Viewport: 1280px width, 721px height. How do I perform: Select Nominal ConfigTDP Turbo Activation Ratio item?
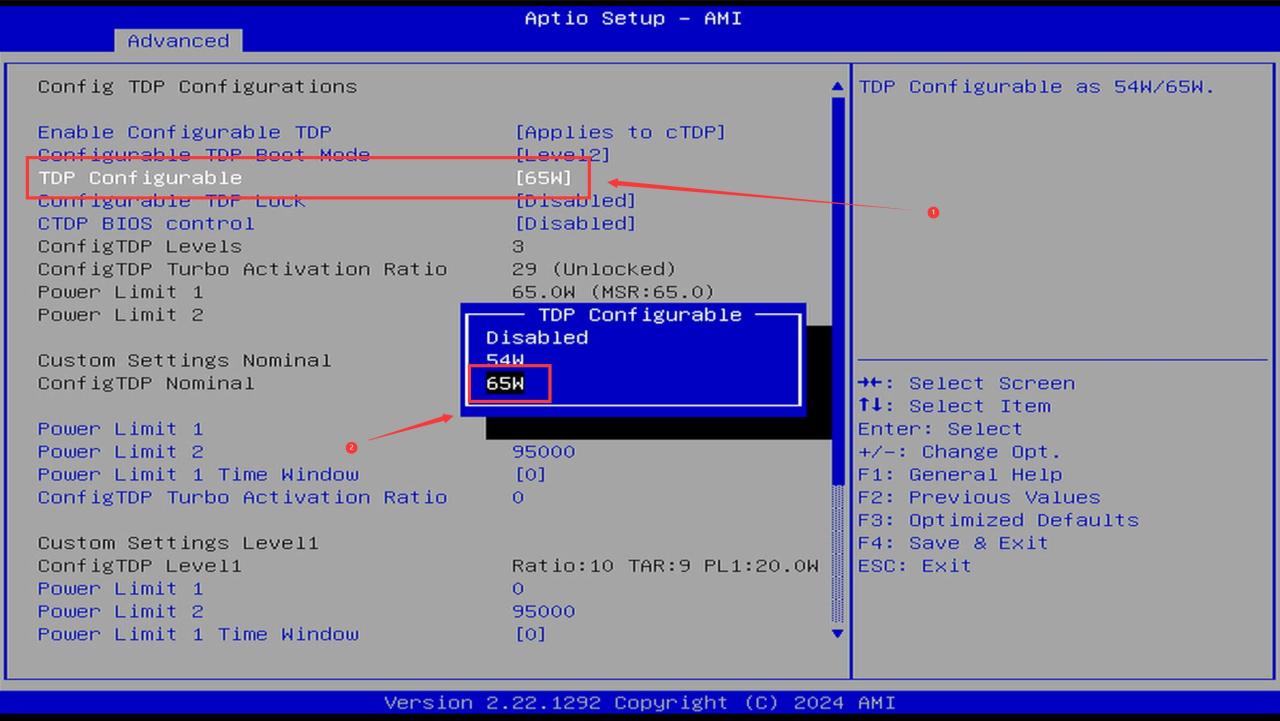click(x=242, y=497)
